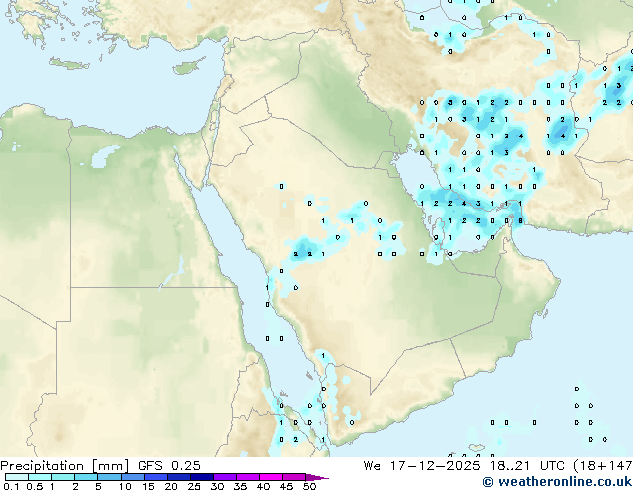Click the '20' legend scale label
634x490 pixels.
pos(171,486)
